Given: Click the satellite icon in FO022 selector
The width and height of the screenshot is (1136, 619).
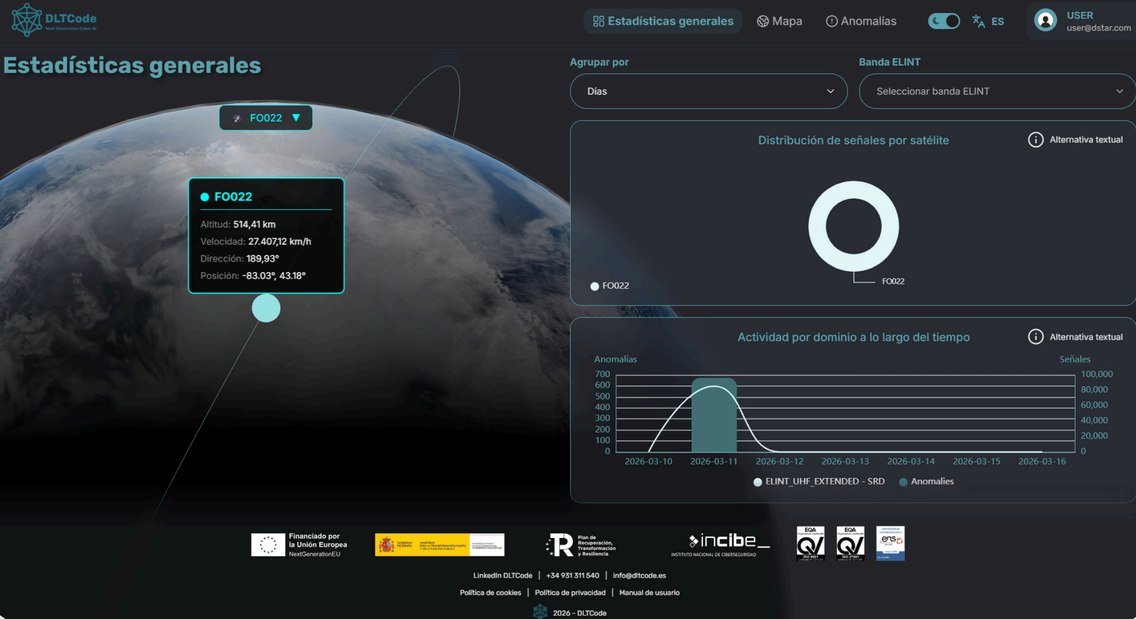Looking at the screenshot, I should (x=237, y=118).
